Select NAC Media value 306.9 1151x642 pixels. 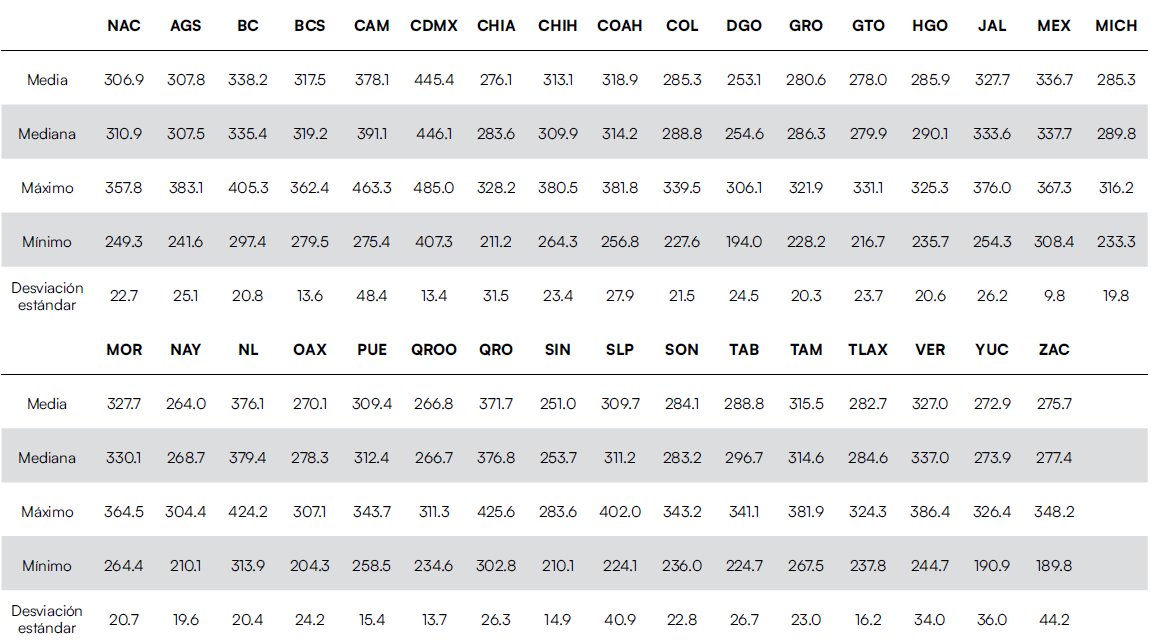pos(124,80)
